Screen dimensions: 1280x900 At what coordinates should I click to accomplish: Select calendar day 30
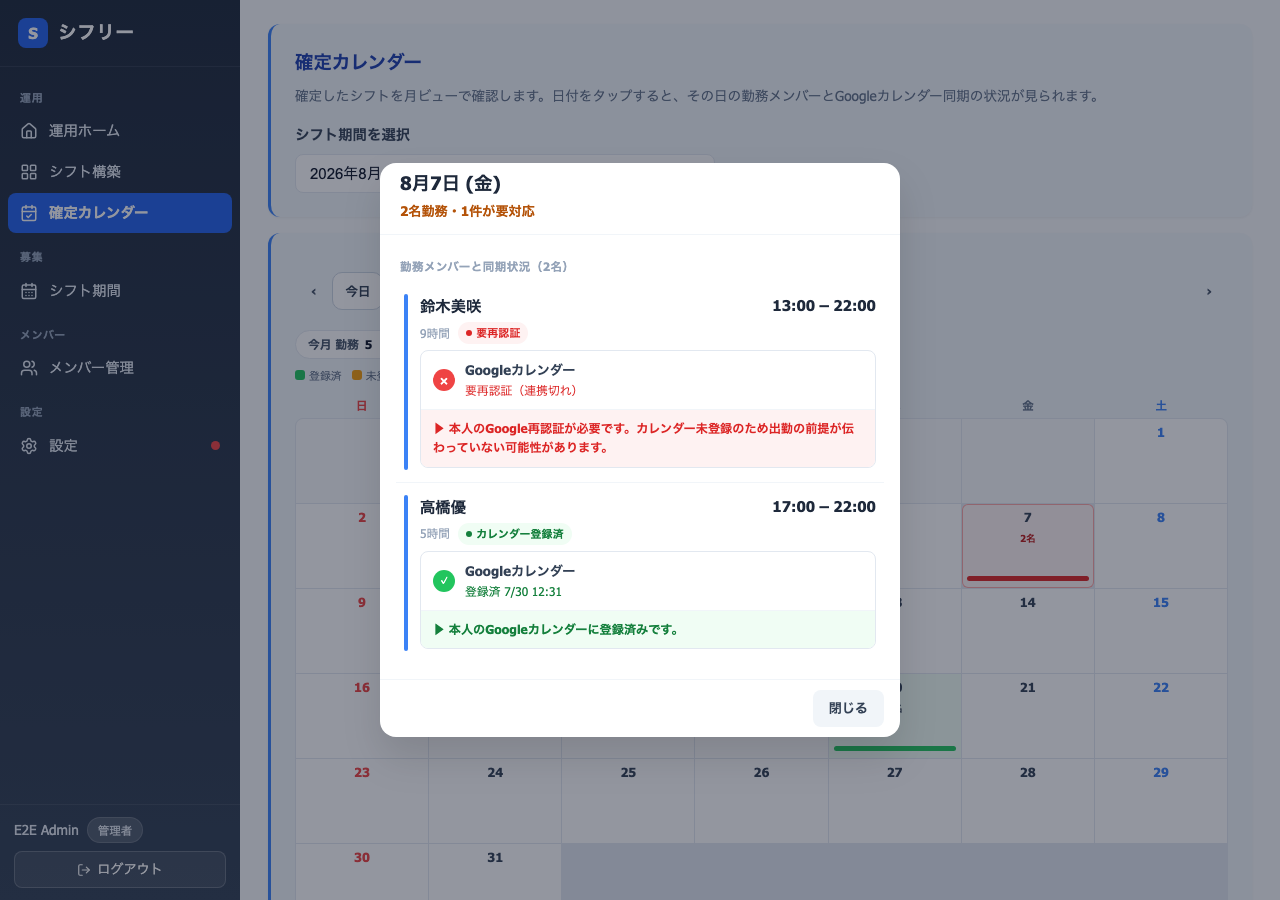[x=362, y=872]
